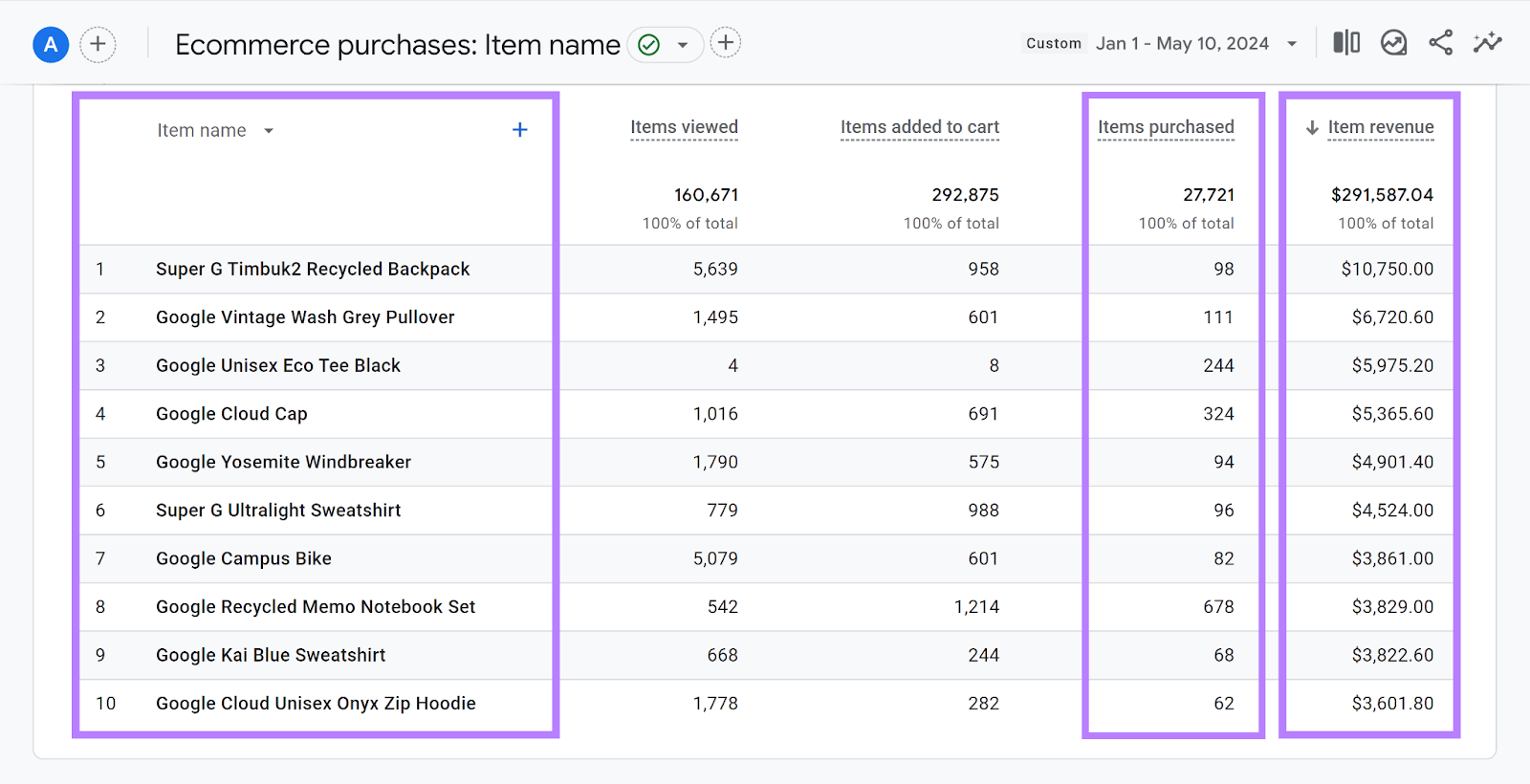Select 'Google Kai Blue Sweatshirt' item
The width and height of the screenshot is (1530, 784).
(x=271, y=656)
